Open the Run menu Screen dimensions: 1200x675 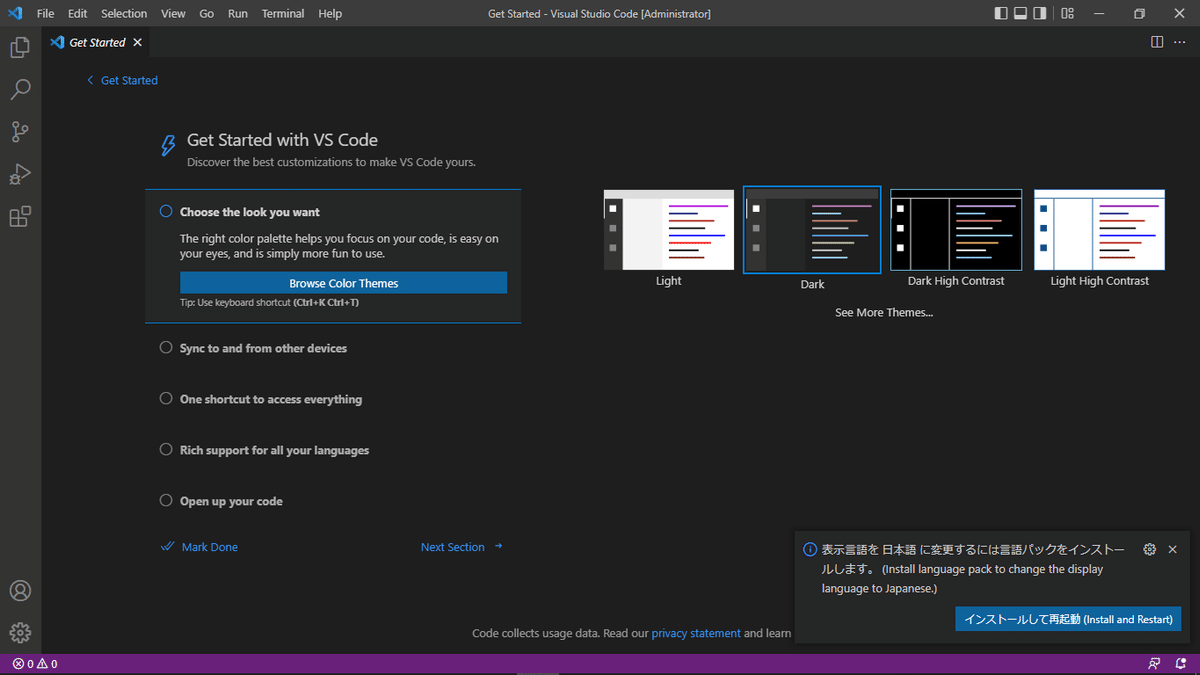tap(237, 13)
